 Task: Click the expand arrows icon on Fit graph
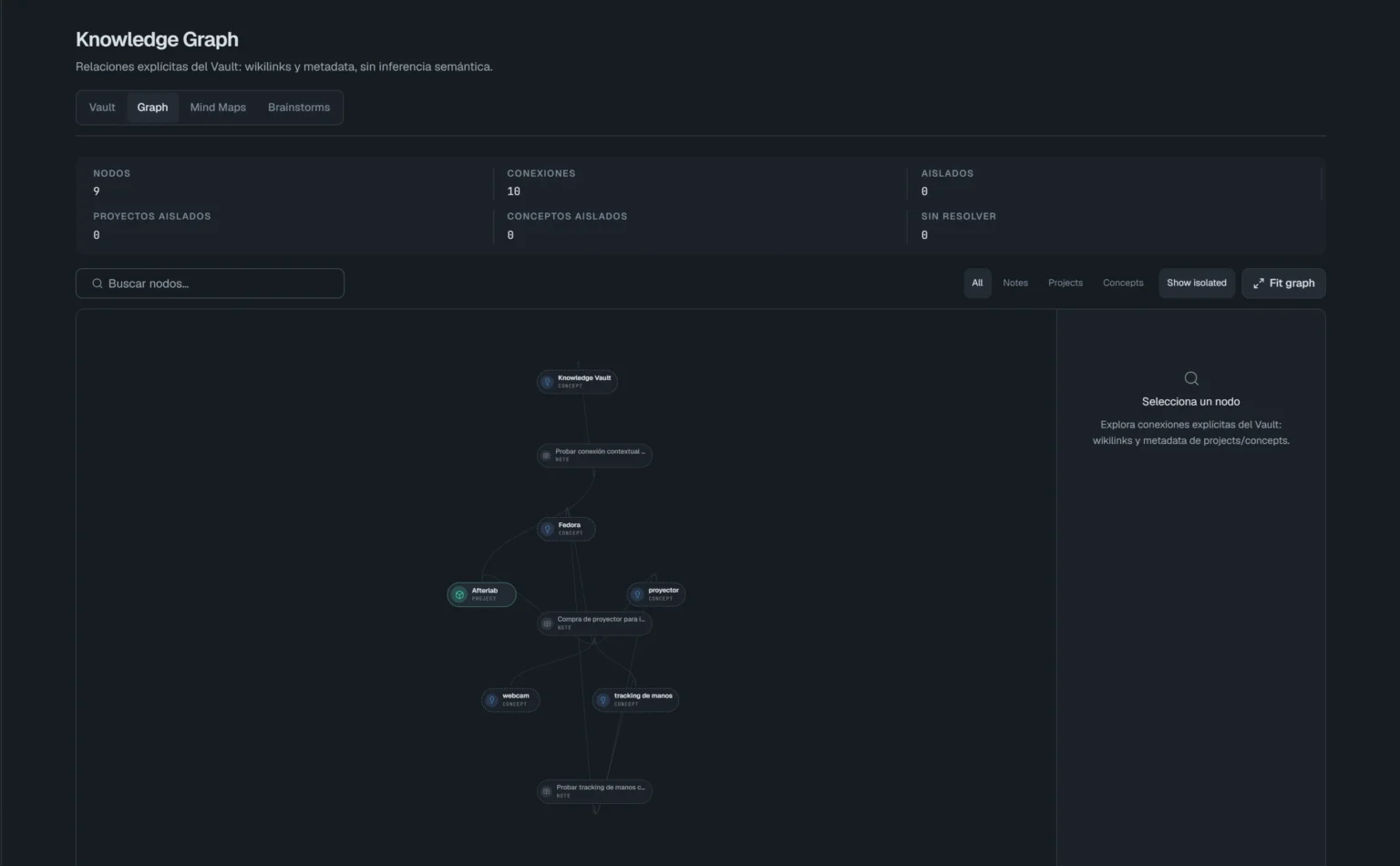point(1258,284)
